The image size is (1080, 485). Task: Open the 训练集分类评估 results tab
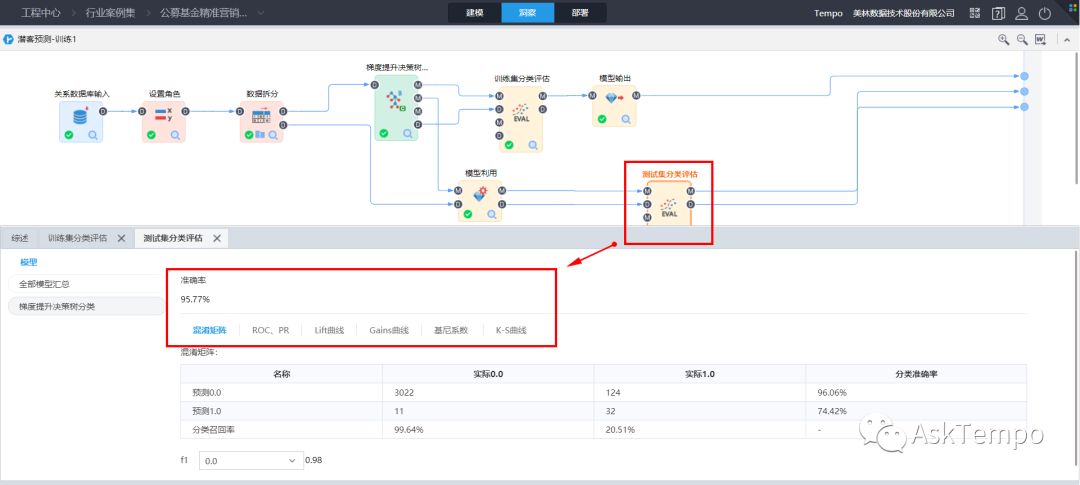click(77, 238)
